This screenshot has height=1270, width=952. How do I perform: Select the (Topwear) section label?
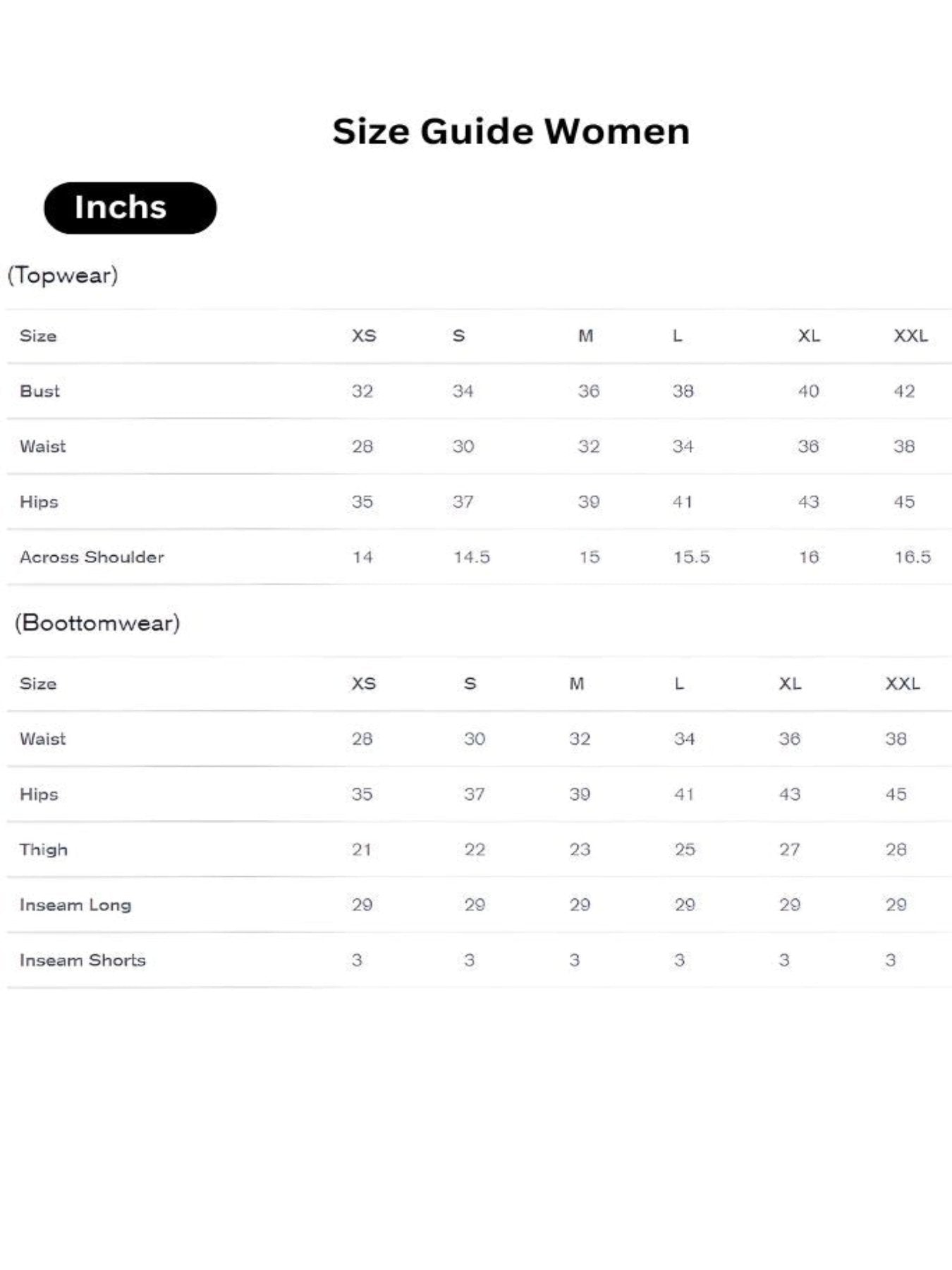[63, 275]
